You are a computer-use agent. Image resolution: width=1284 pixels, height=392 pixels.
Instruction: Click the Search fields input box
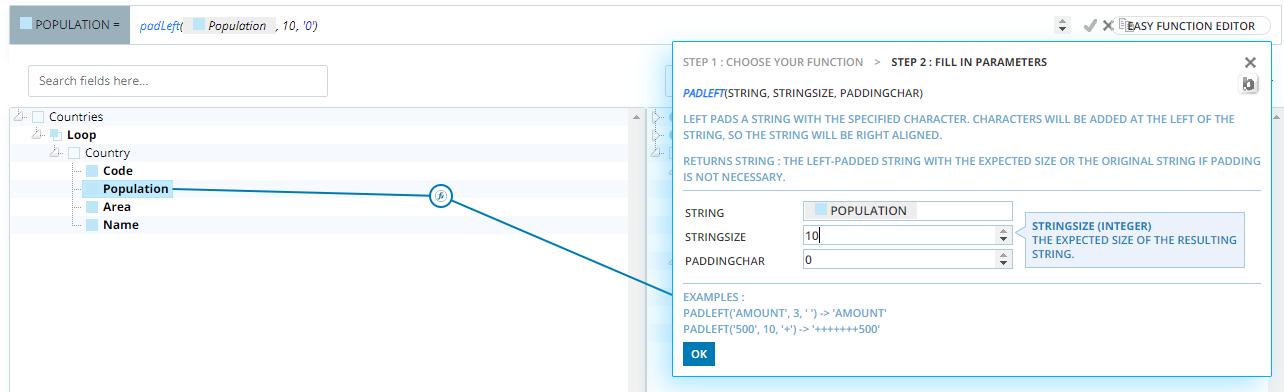[x=178, y=81]
